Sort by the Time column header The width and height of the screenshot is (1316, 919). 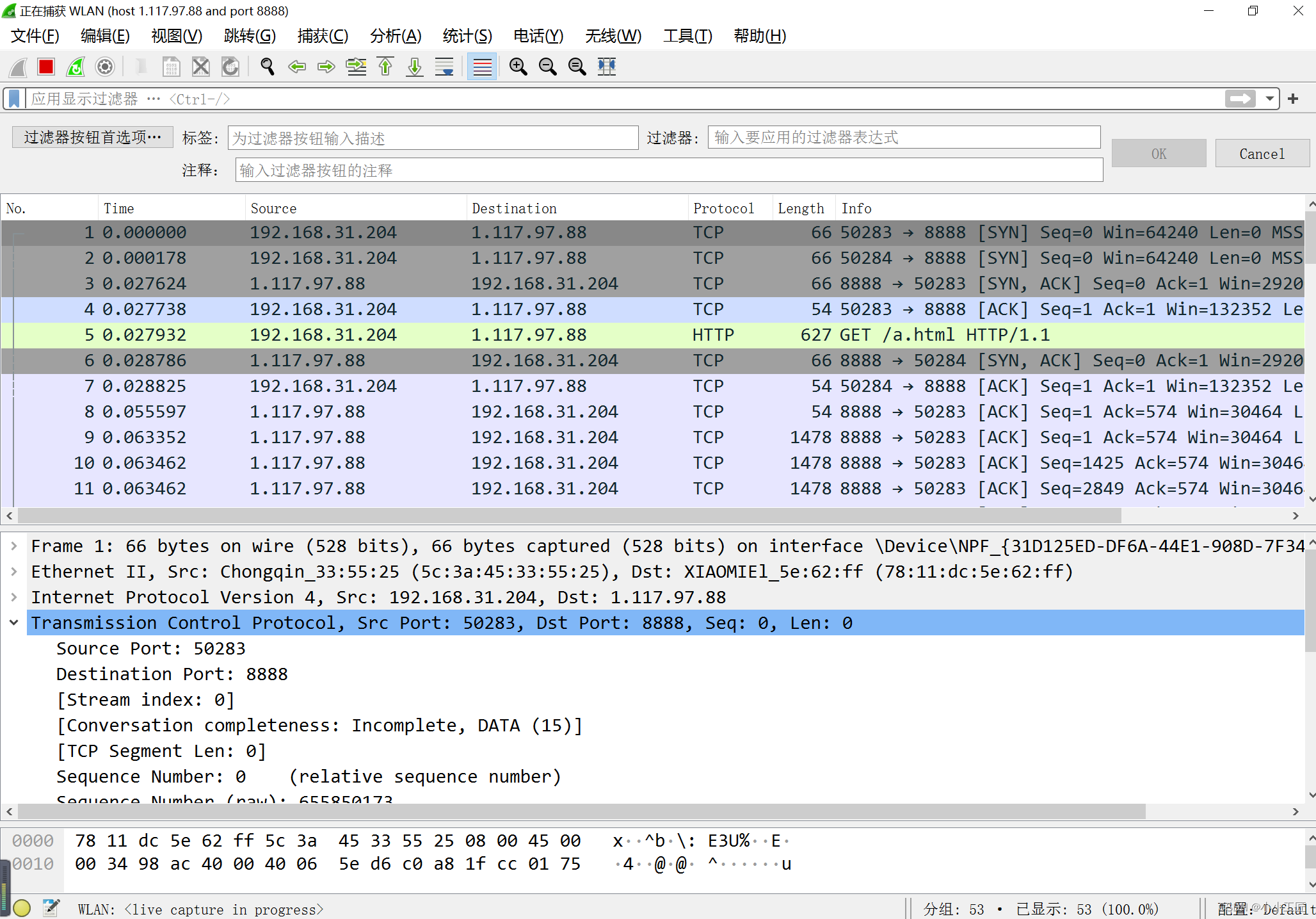tap(172, 208)
